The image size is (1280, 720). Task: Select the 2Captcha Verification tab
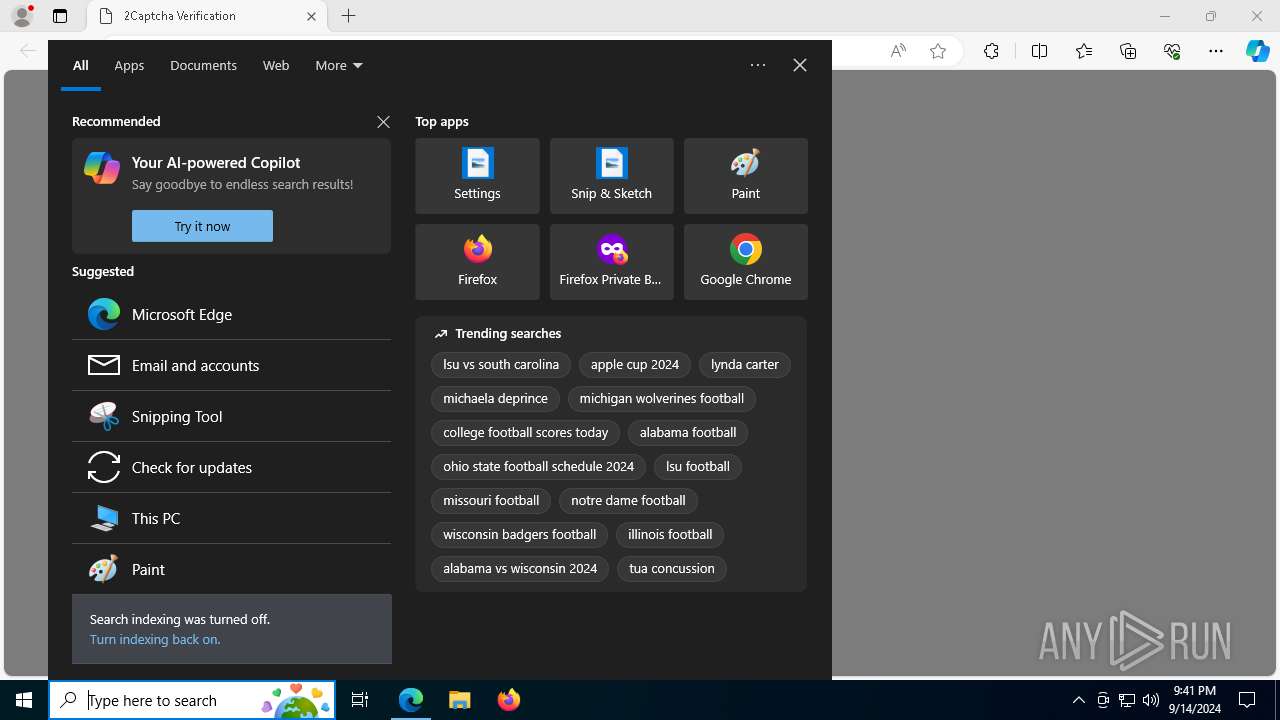(x=207, y=16)
